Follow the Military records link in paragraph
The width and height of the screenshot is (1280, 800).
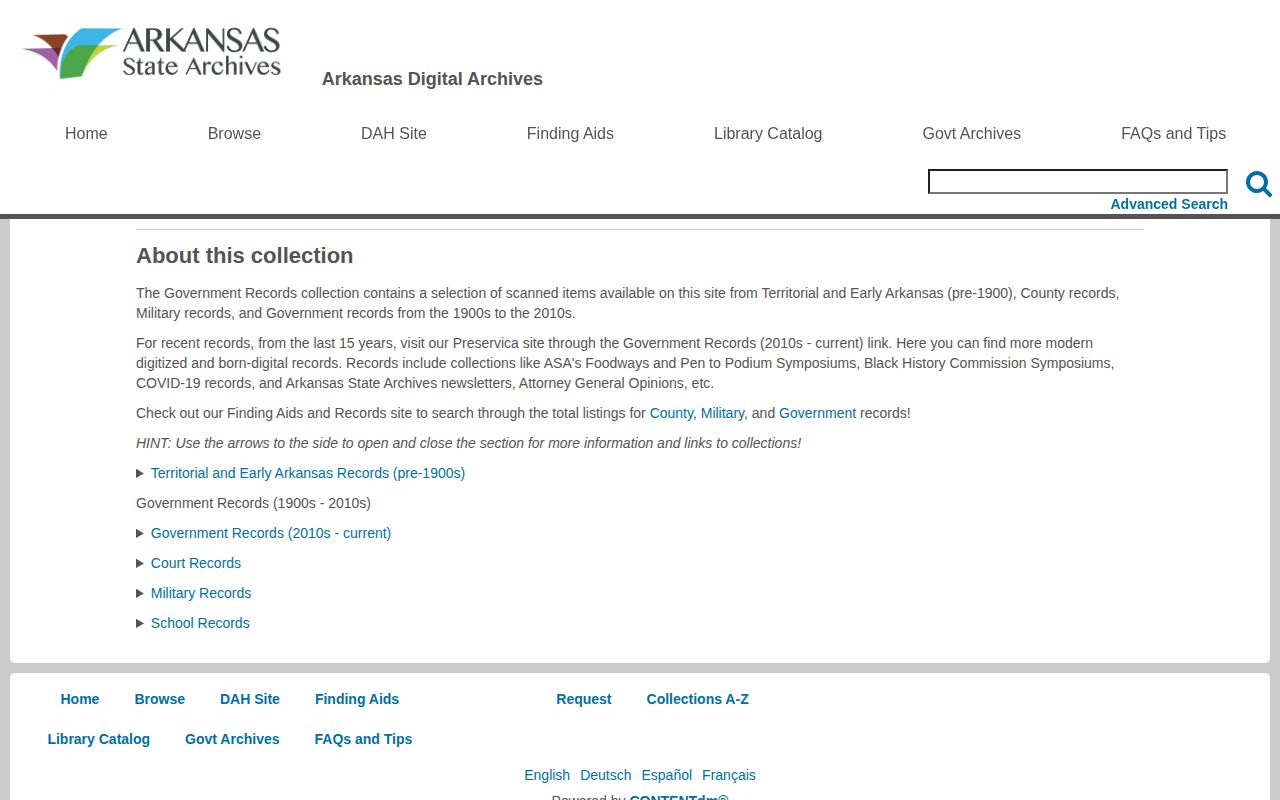pos(722,413)
